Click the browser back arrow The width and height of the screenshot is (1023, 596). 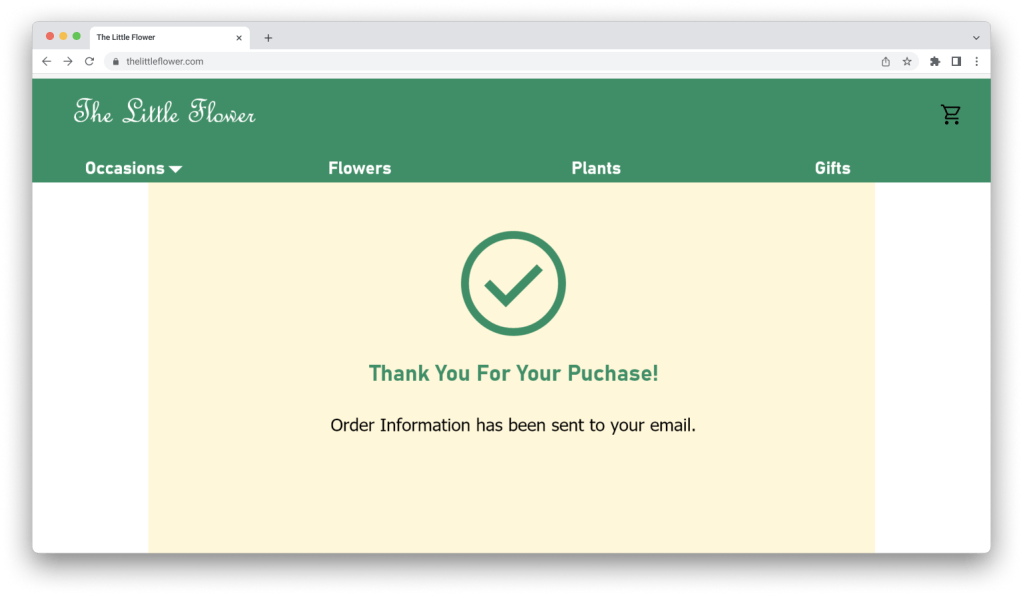pyautogui.click(x=46, y=62)
